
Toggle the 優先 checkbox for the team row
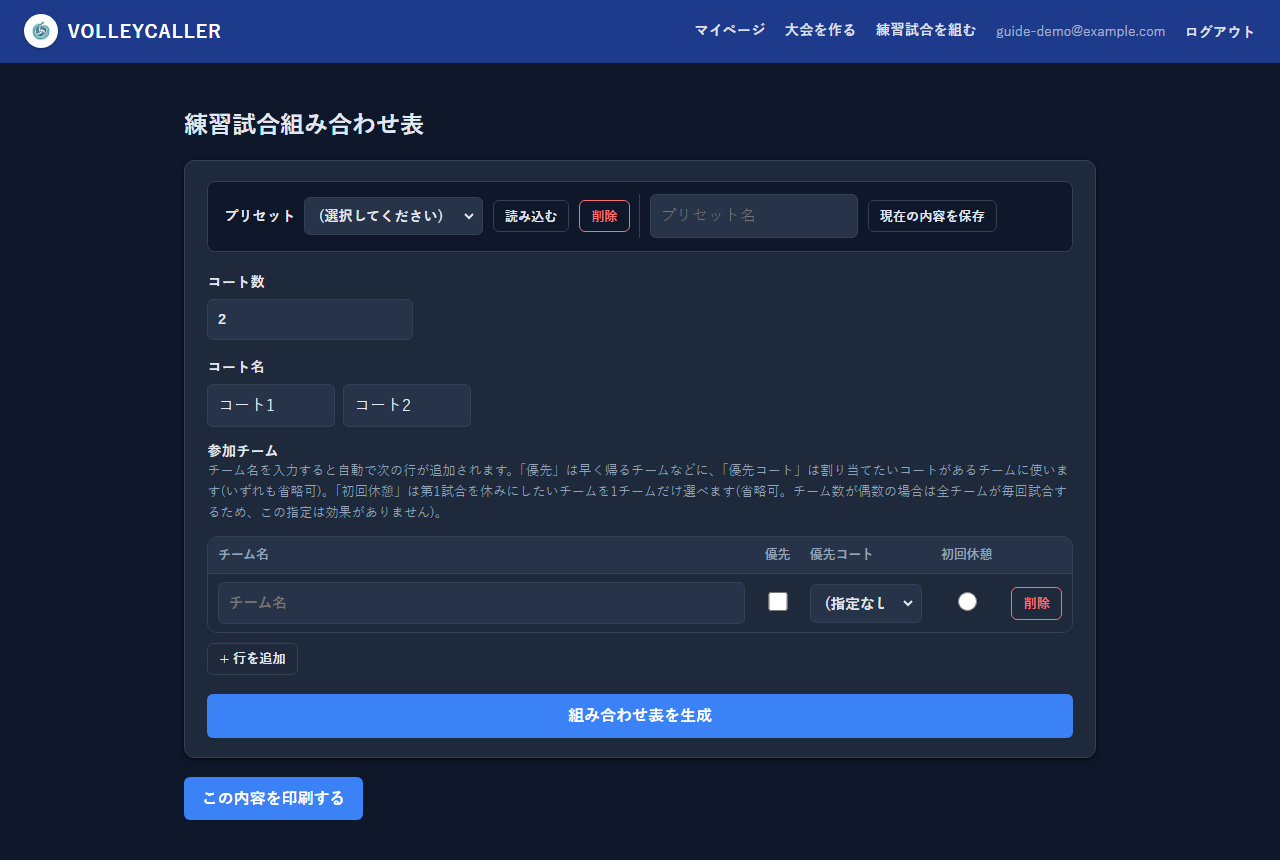pyautogui.click(x=778, y=601)
